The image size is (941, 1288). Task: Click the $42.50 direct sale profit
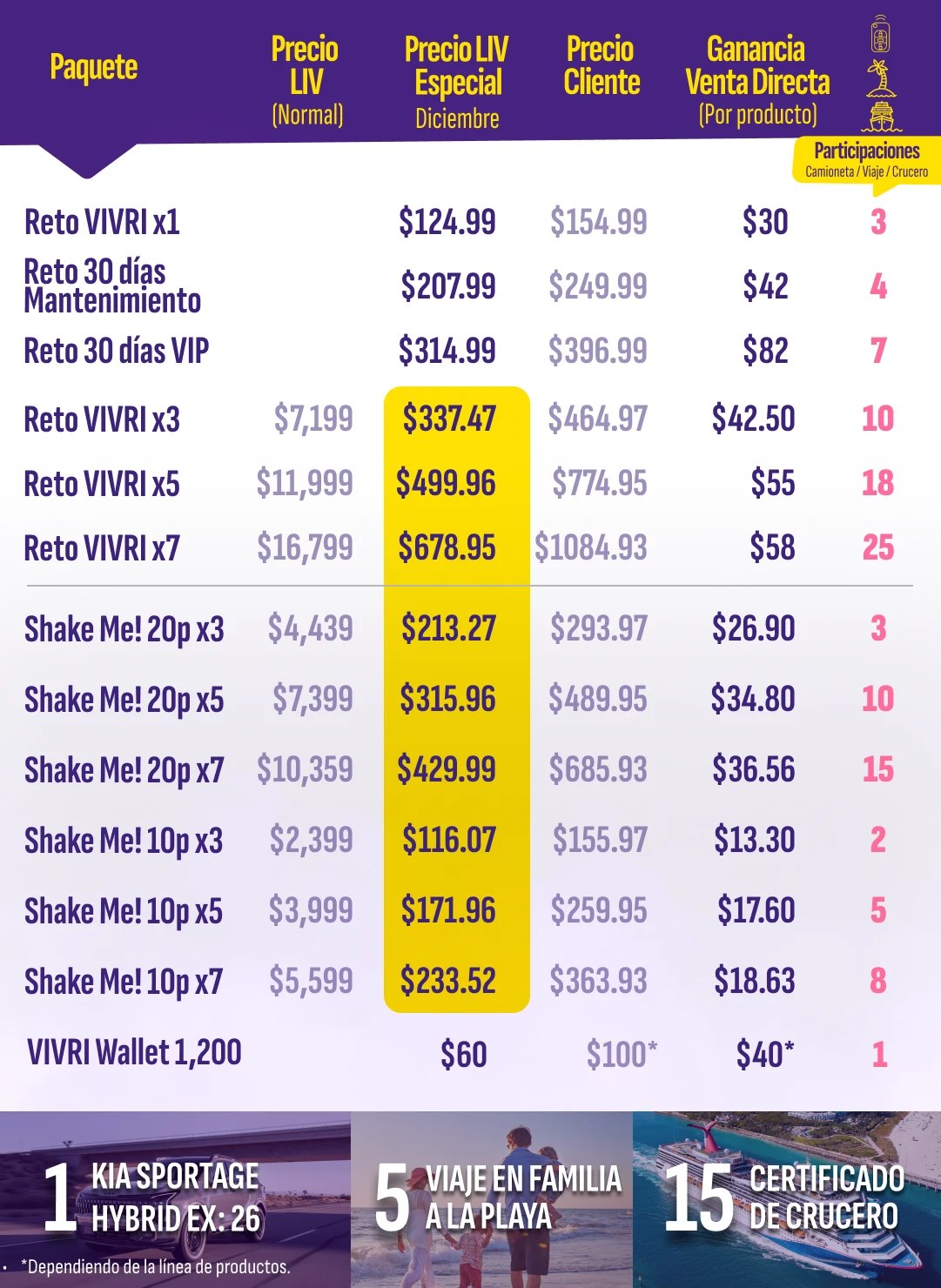pyautogui.click(x=753, y=419)
